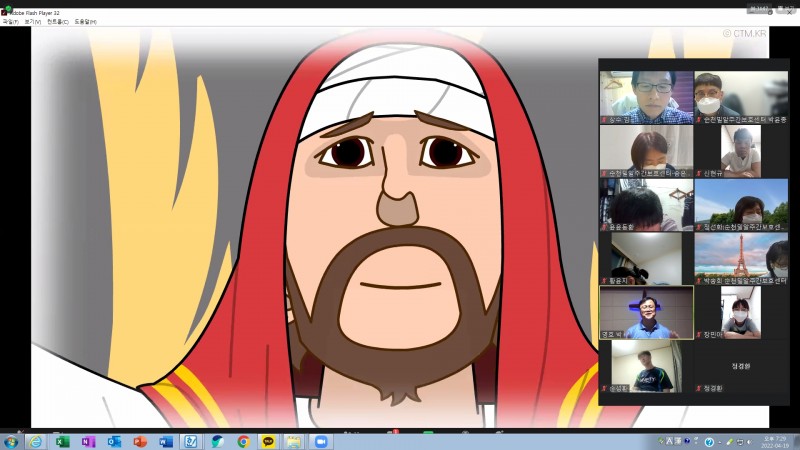Open KakaoTalk from the taskbar
The width and height of the screenshot is (800, 450).
(268, 441)
